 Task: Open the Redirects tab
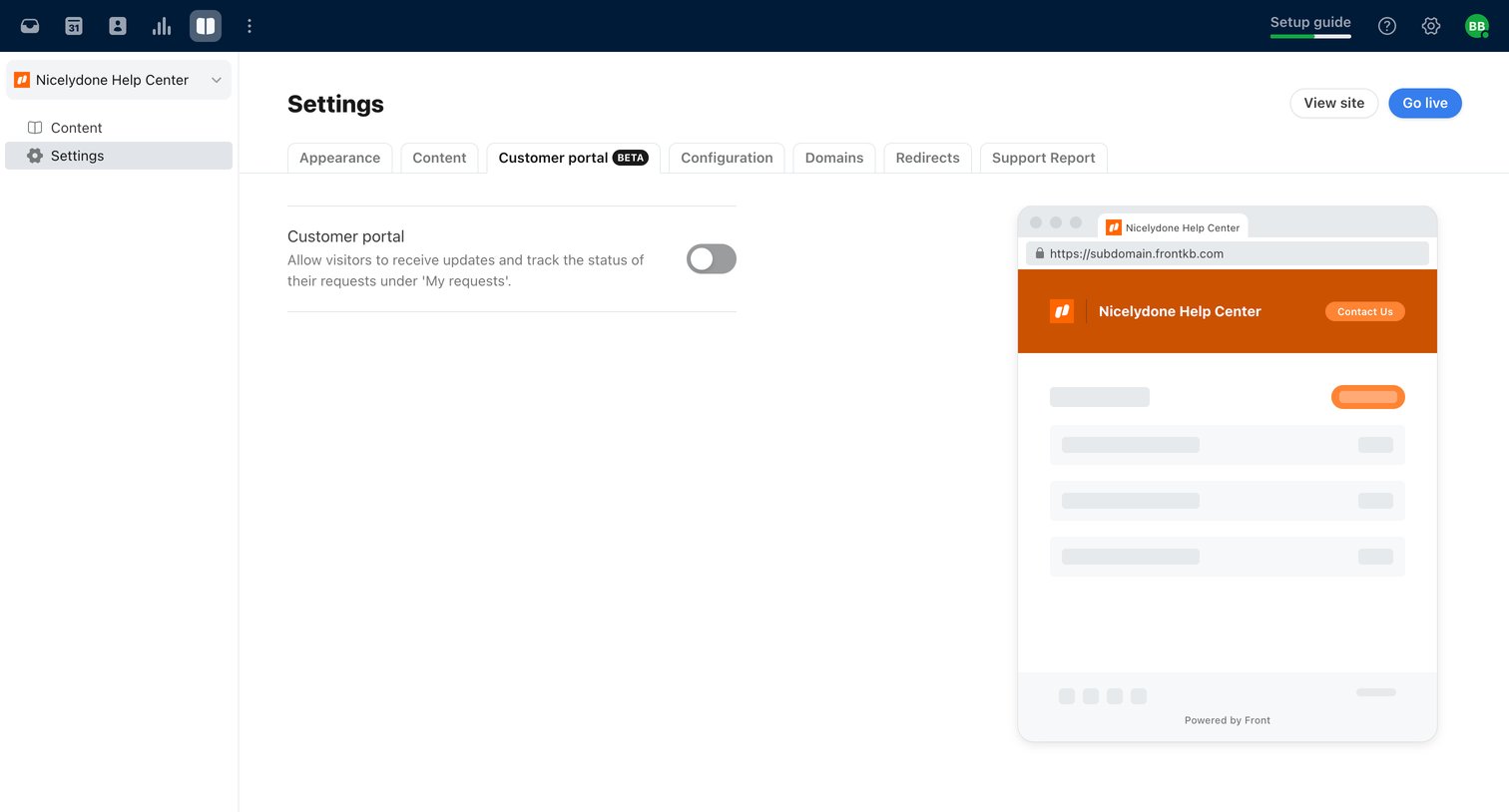pyautogui.click(x=927, y=158)
